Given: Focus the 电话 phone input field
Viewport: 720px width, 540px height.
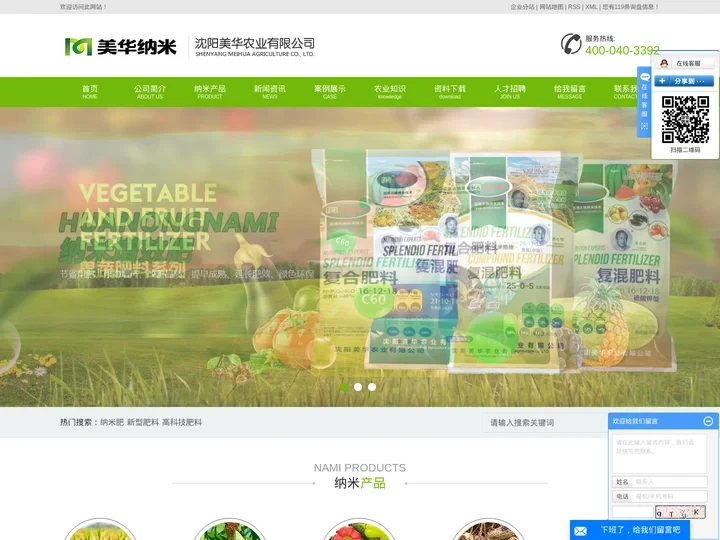Looking at the screenshot, I should pyautogui.click(x=669, y=496).
